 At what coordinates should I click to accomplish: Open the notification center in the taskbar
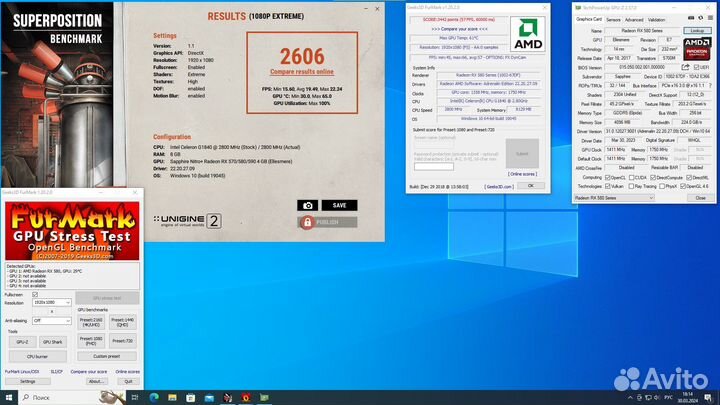[708, 397]
